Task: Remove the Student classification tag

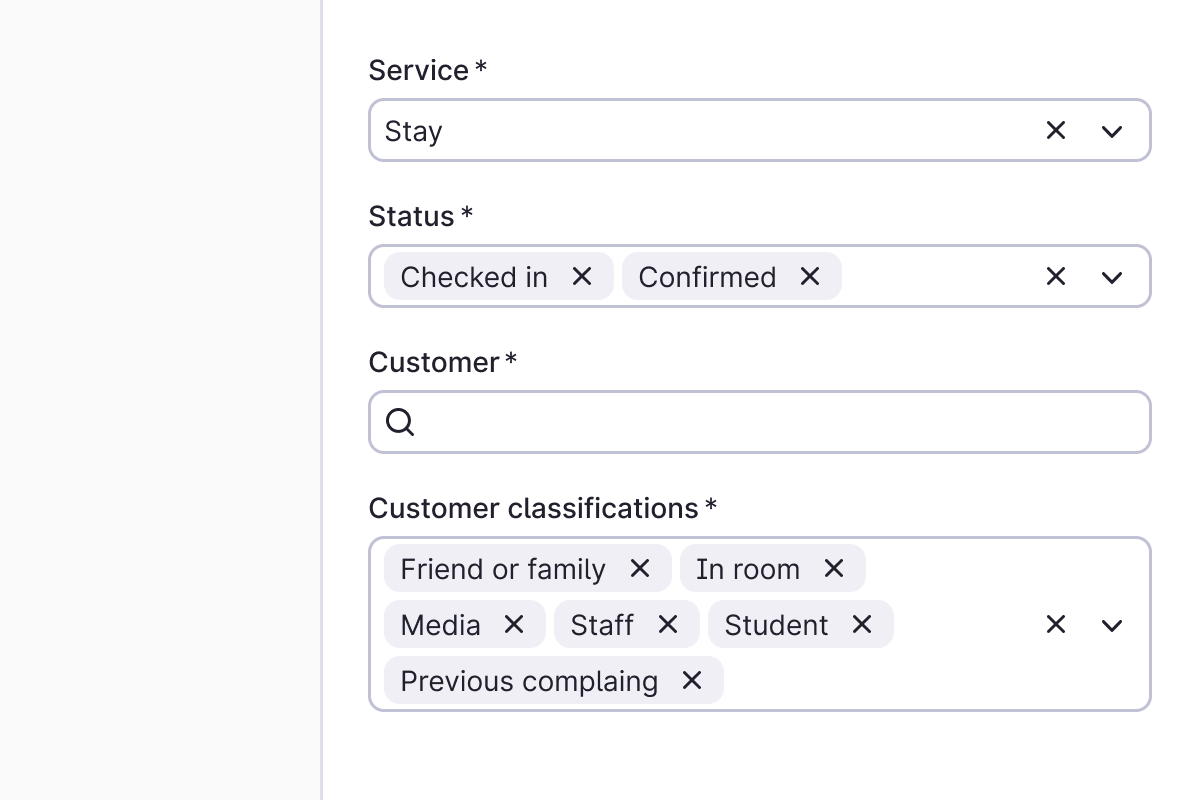Action: pyautogui.click(x=862, y=624)
